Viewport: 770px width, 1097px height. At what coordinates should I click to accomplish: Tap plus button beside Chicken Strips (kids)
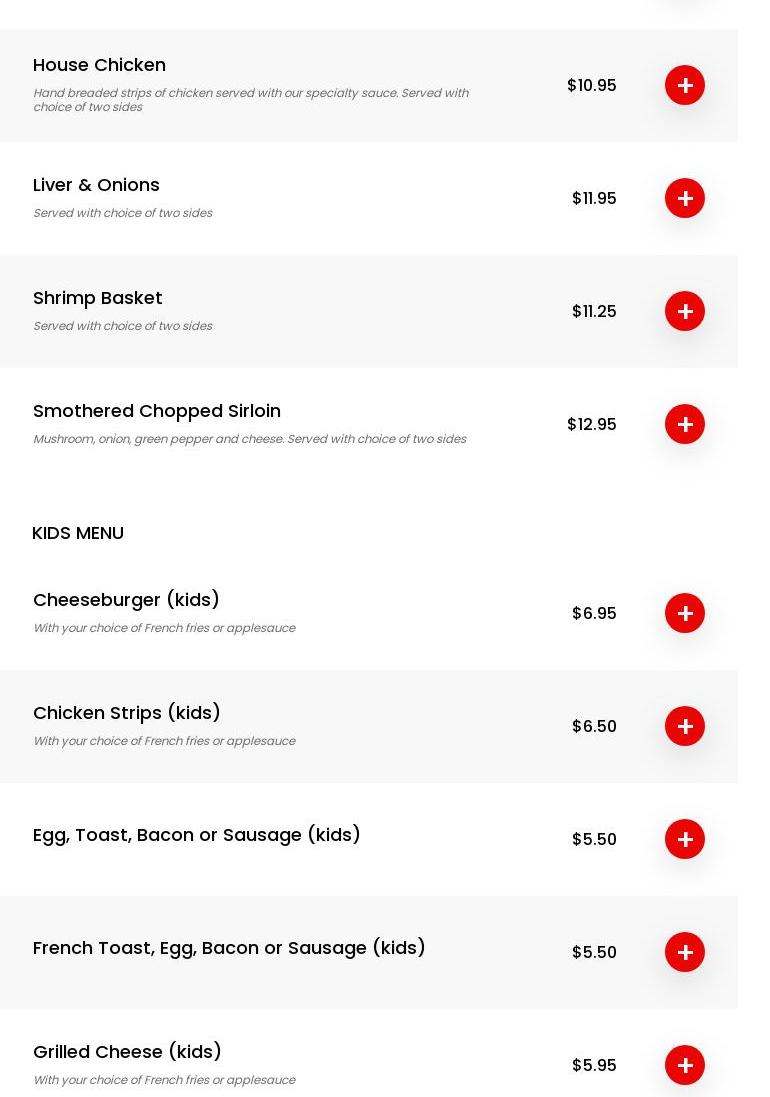click(x=685, y=726)
